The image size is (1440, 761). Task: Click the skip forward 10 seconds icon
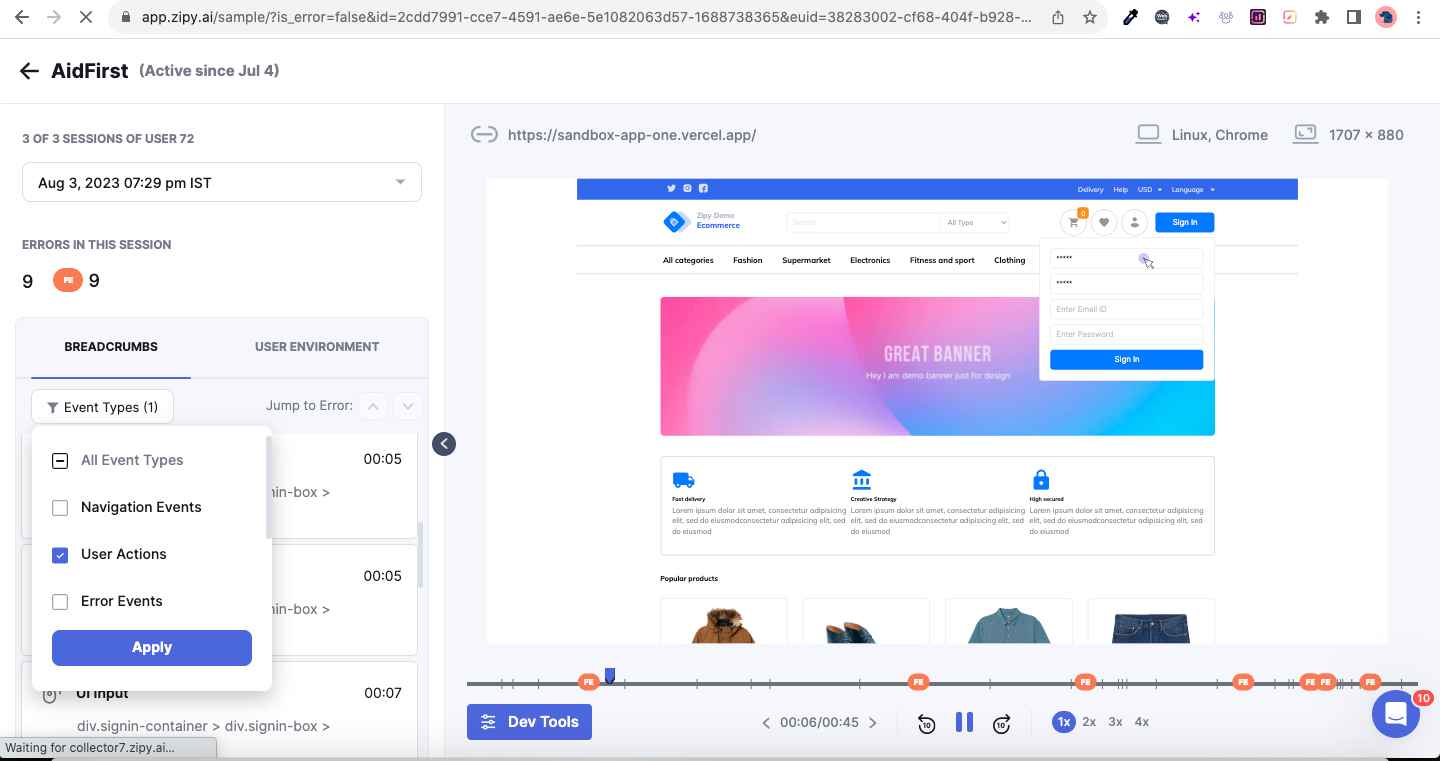click(x=1001, y=722)
